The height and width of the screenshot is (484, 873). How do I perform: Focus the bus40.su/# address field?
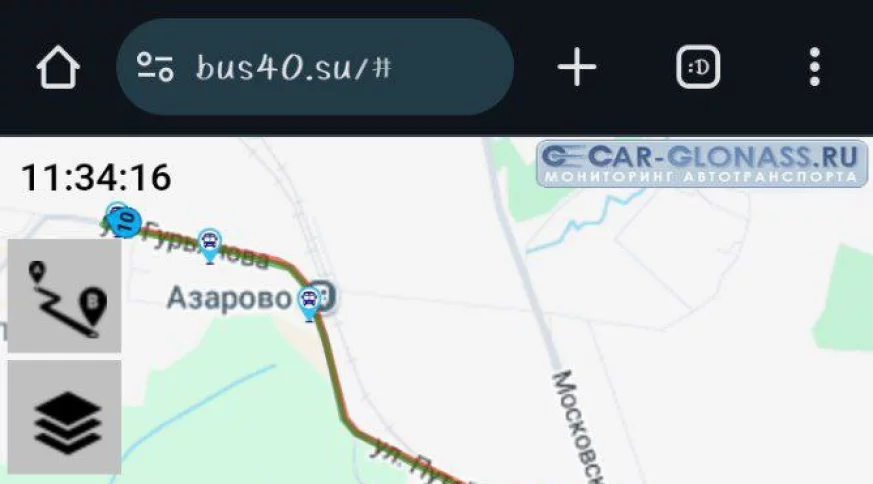pos(315,67)
